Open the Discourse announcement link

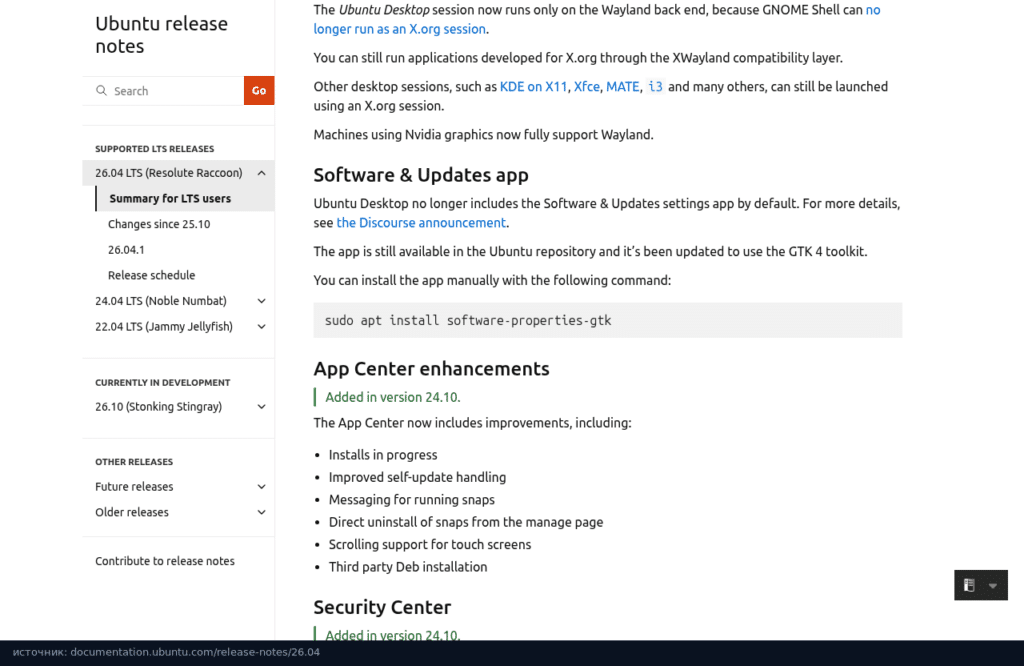click(421, 223)
